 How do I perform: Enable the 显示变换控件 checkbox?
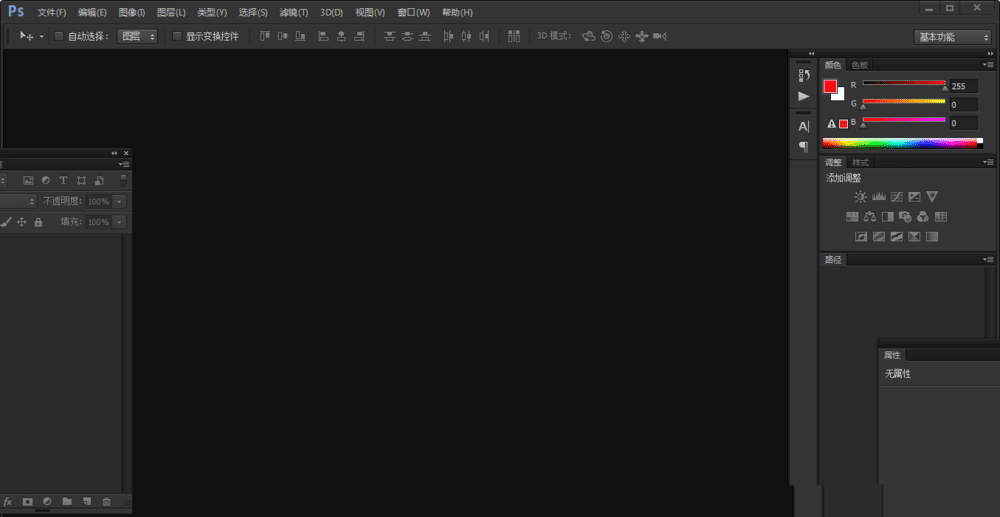(177, 36)
